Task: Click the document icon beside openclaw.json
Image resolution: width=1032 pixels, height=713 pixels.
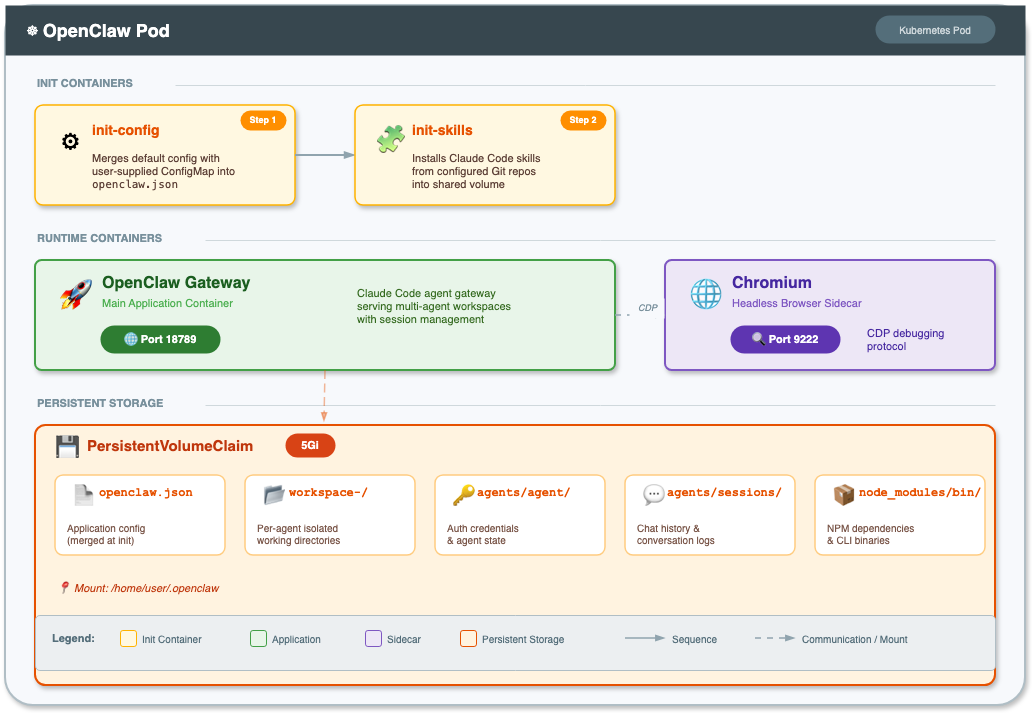Action: click(x=83, y=494)
